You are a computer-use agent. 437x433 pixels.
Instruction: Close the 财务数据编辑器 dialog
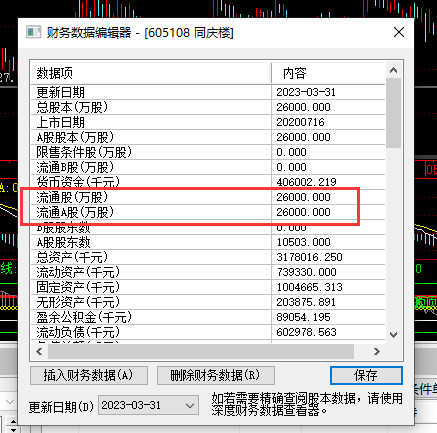(x=399, y=32)
